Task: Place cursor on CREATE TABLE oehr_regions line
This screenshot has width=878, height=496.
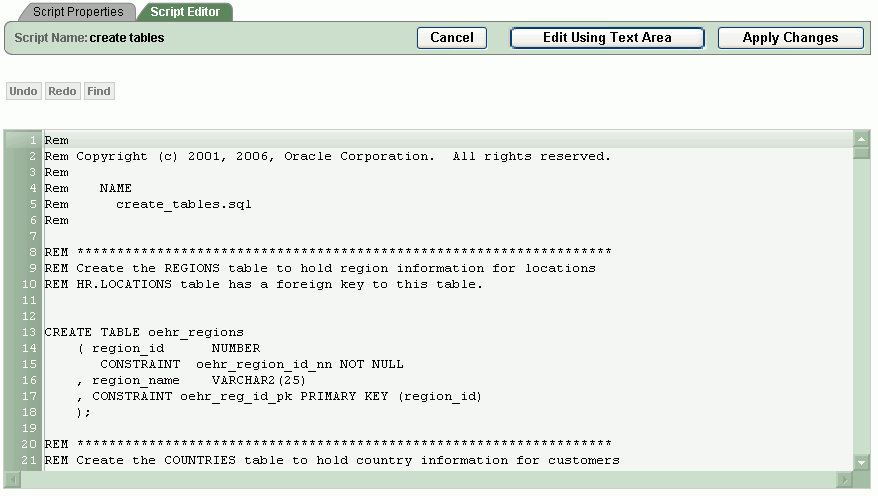Action: pyautogui.click(x=144, y=332)
